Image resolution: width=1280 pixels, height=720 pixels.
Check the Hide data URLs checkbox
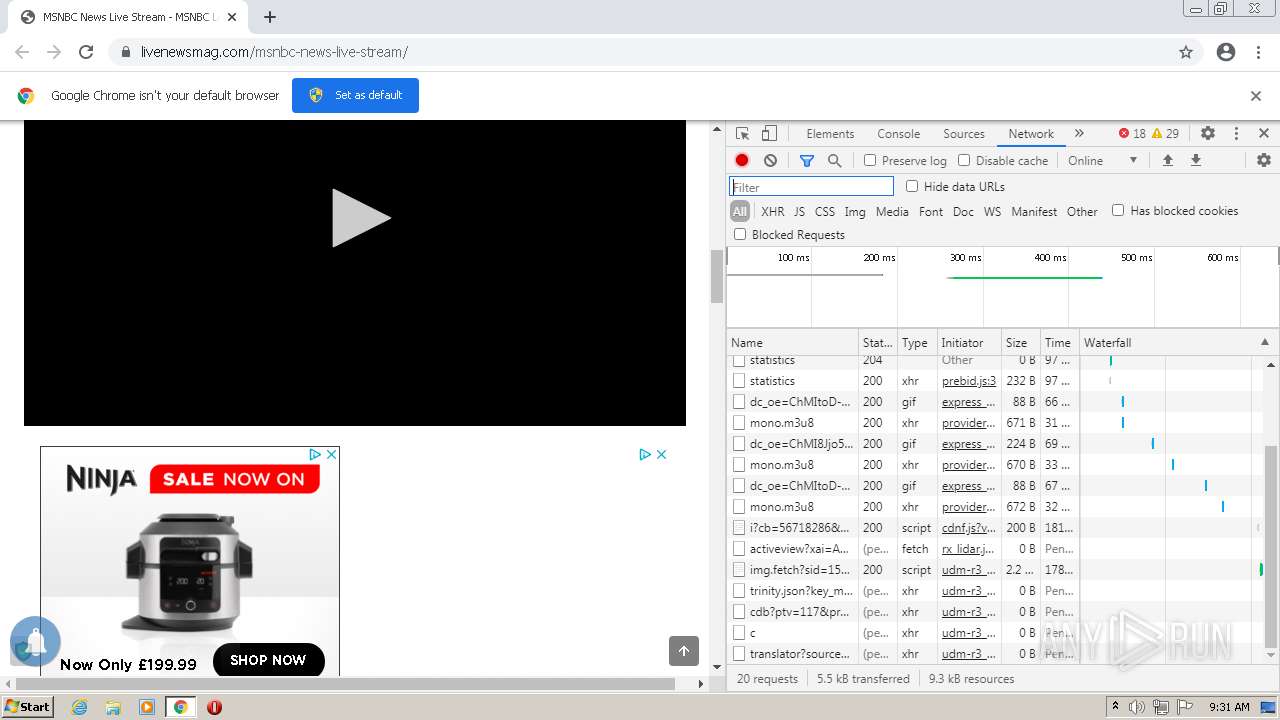coord(912,186)
